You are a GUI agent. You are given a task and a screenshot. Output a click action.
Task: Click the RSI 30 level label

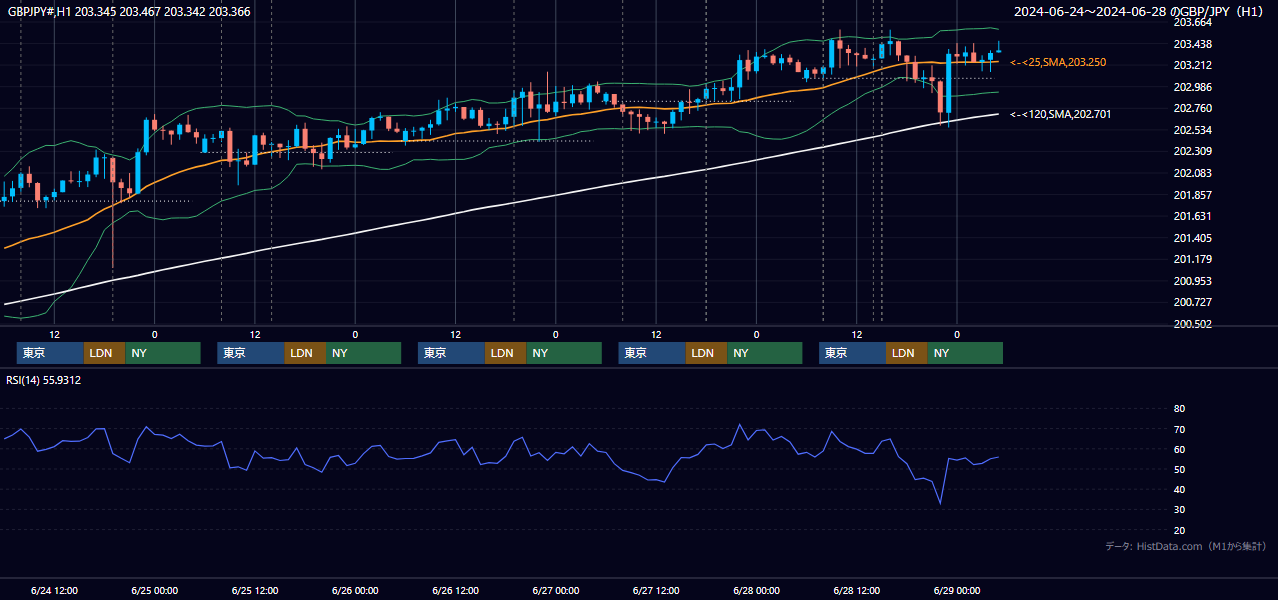coord(1179,510)
